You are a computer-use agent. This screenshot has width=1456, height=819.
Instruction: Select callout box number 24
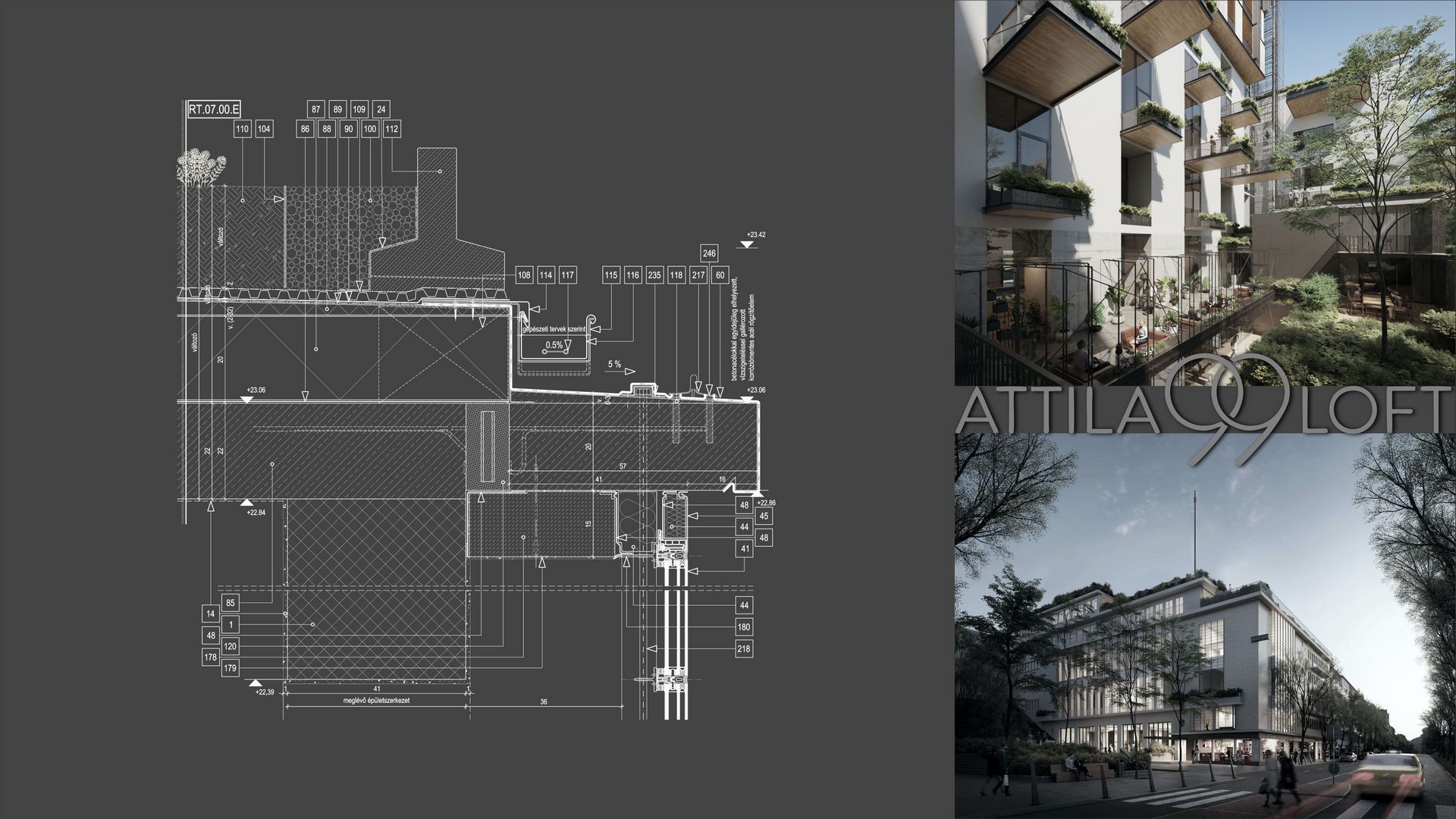pos(381,109)
